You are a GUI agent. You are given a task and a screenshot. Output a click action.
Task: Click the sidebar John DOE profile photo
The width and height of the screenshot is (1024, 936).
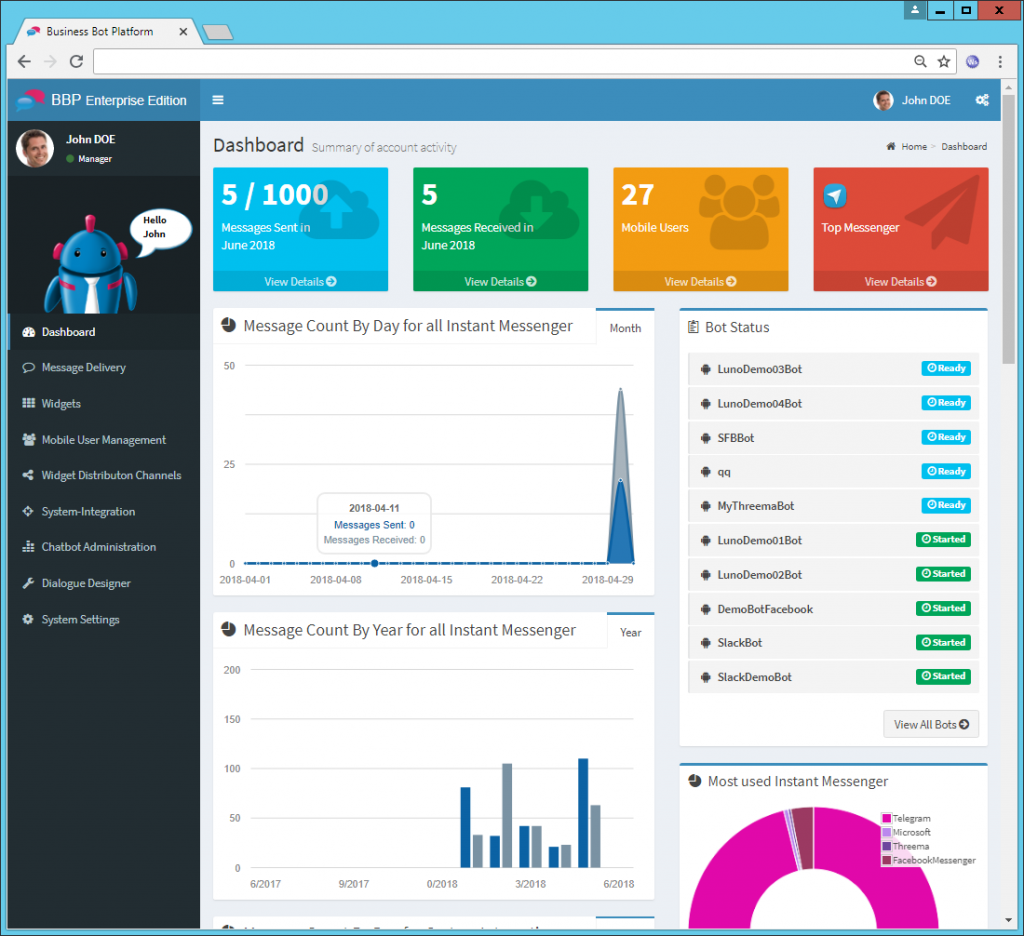click(x=35, y=148)
